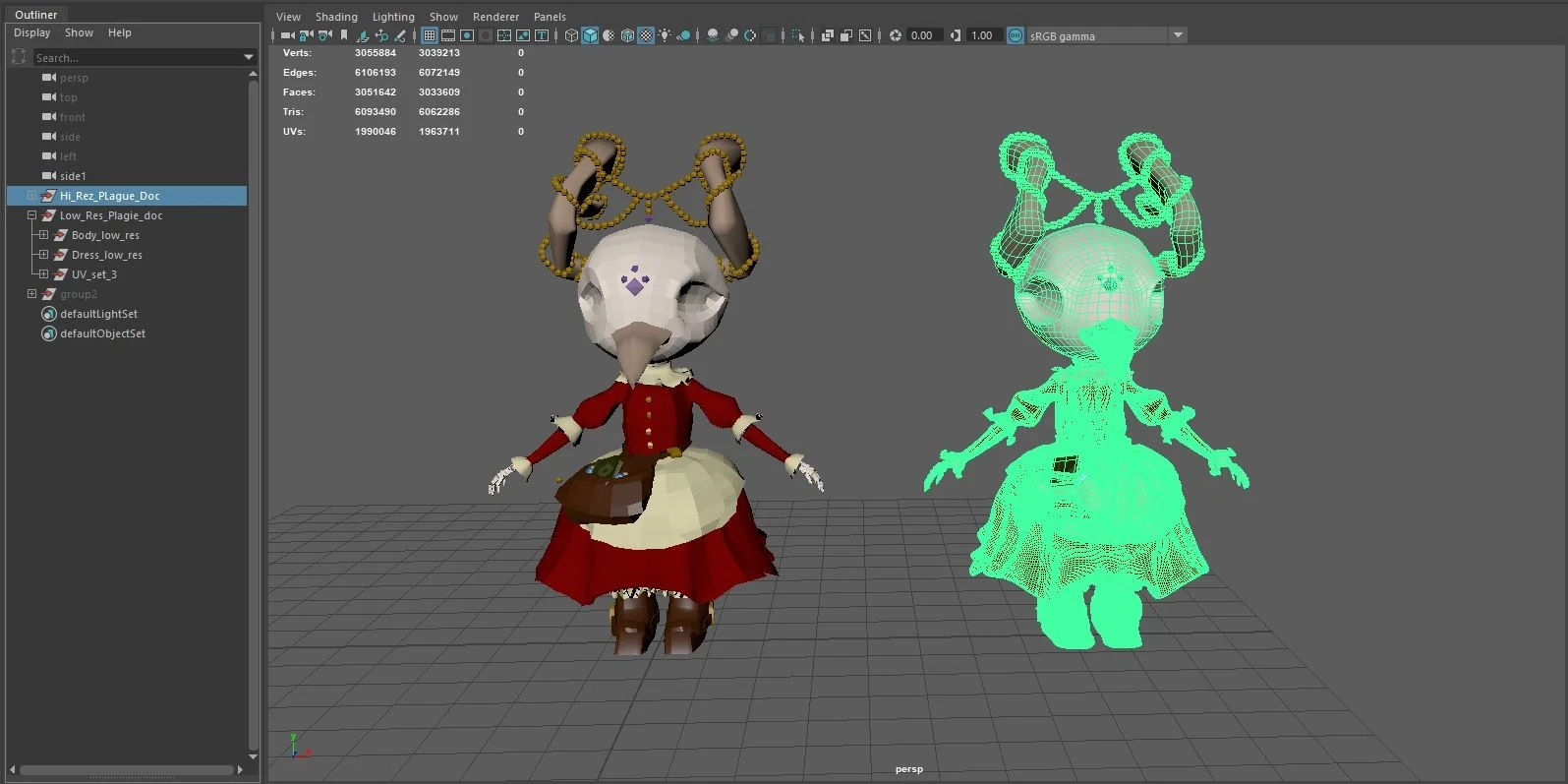Toggle Wireframe on Shaded display
The width and height of the screenshot is (1568, 784).
coord(627,35)
